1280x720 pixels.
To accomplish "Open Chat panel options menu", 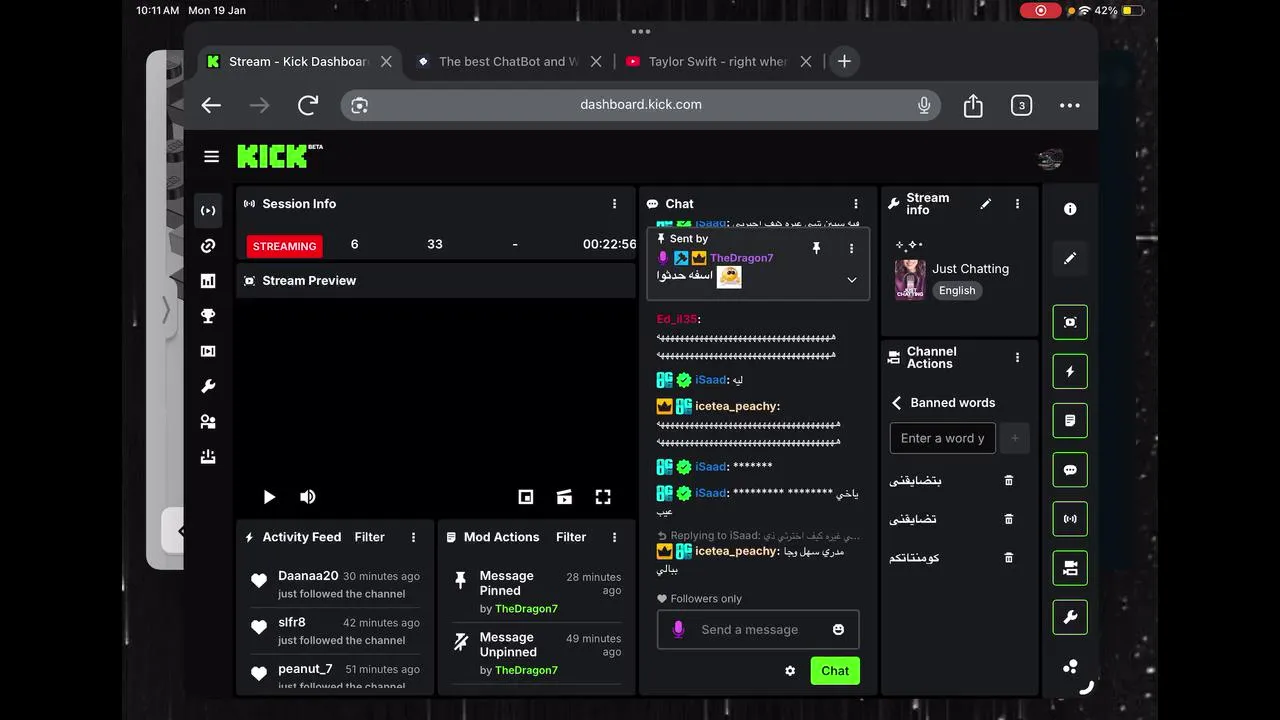I will click(856, 204).
